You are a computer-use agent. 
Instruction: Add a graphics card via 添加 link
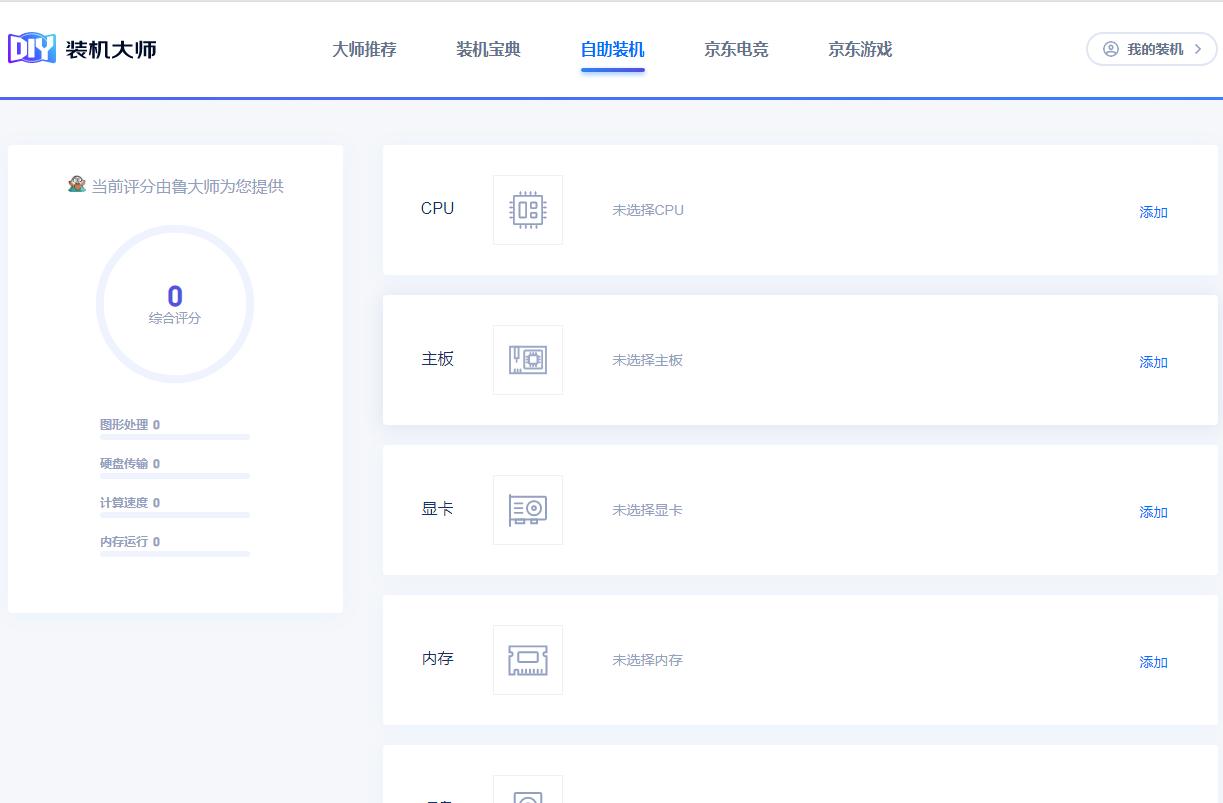tap(1152, 512)
